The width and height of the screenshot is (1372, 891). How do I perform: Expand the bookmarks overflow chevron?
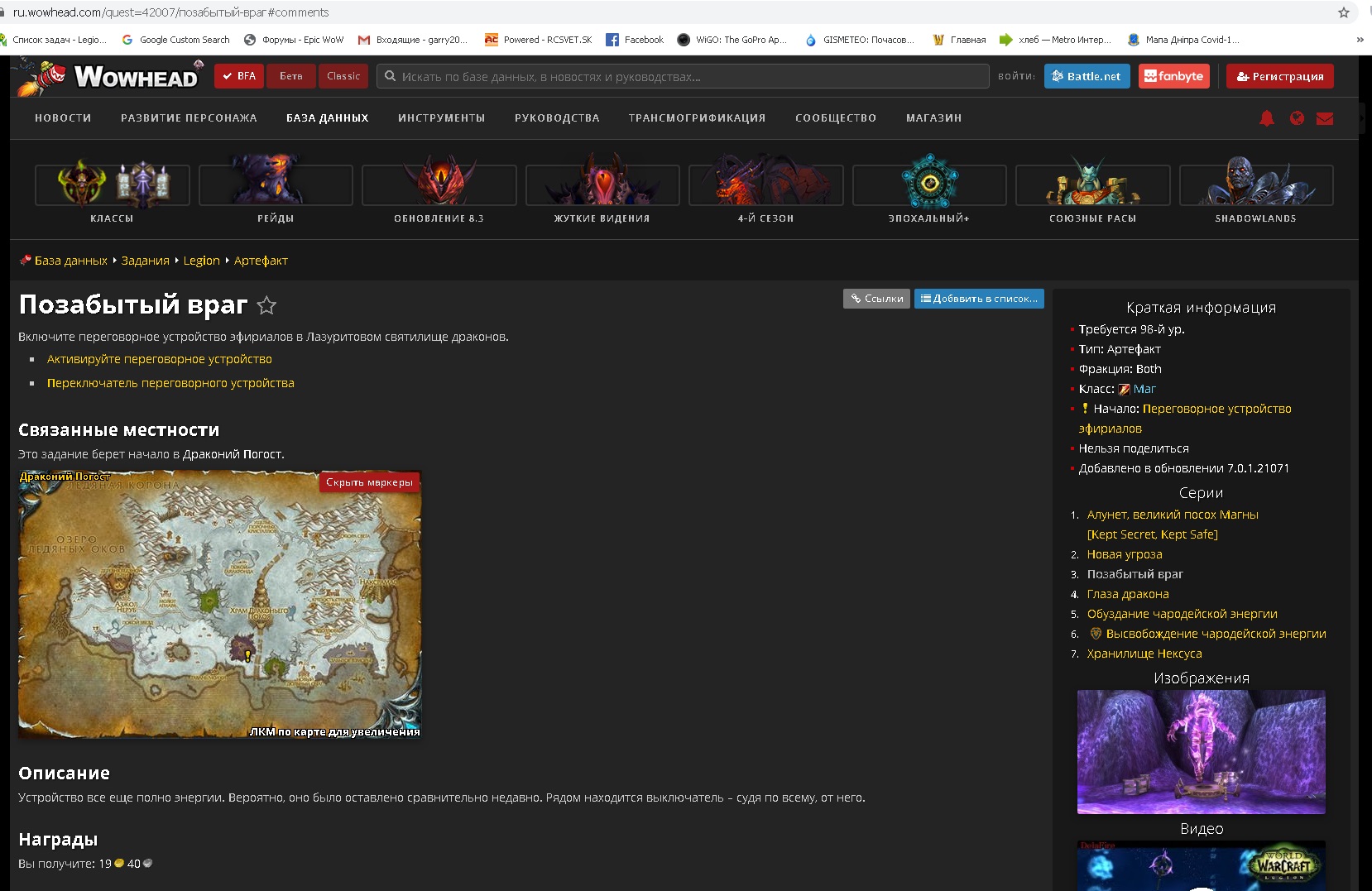click(x=1360, y=40)
